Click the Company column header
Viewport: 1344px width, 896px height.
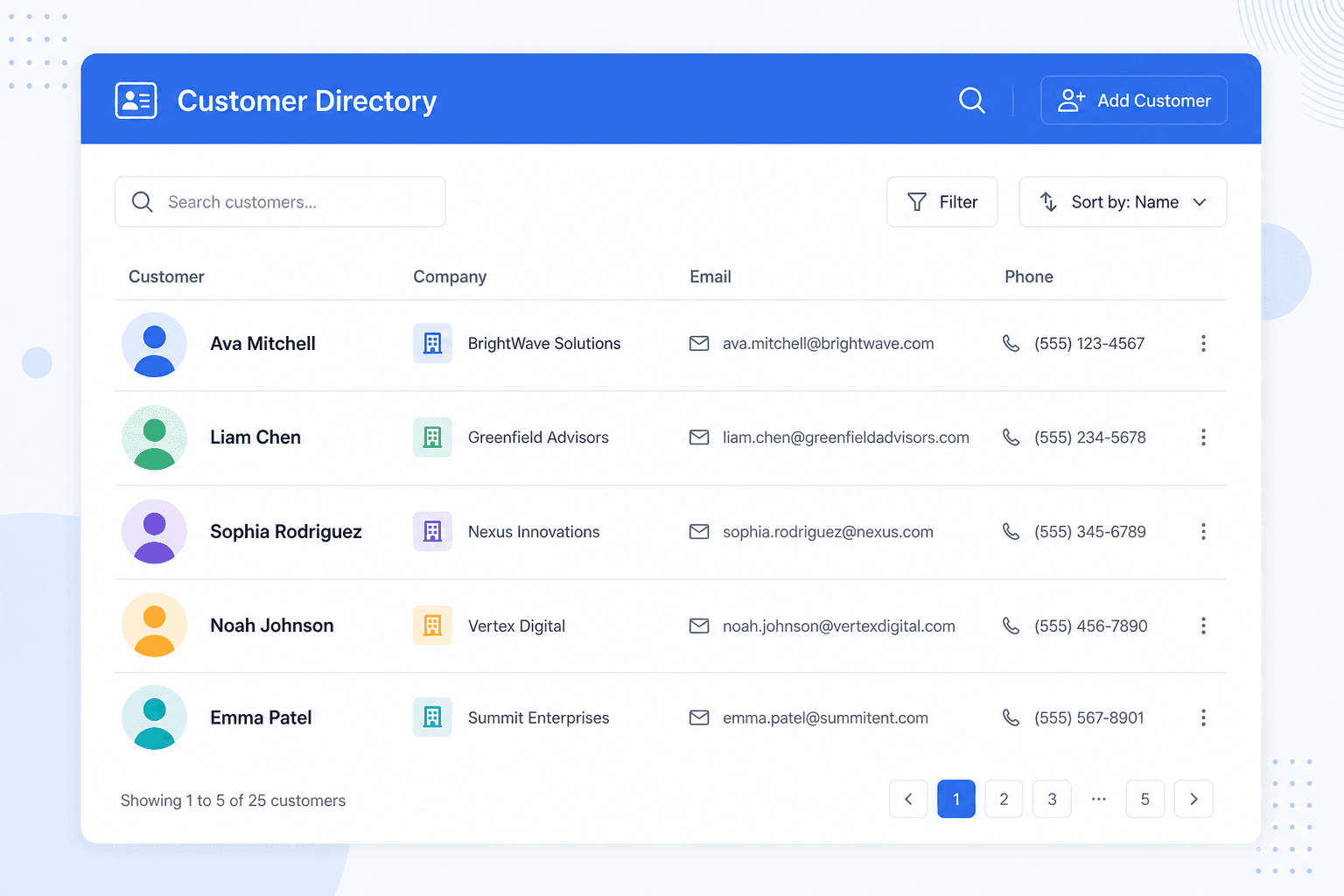pos(450,276)
